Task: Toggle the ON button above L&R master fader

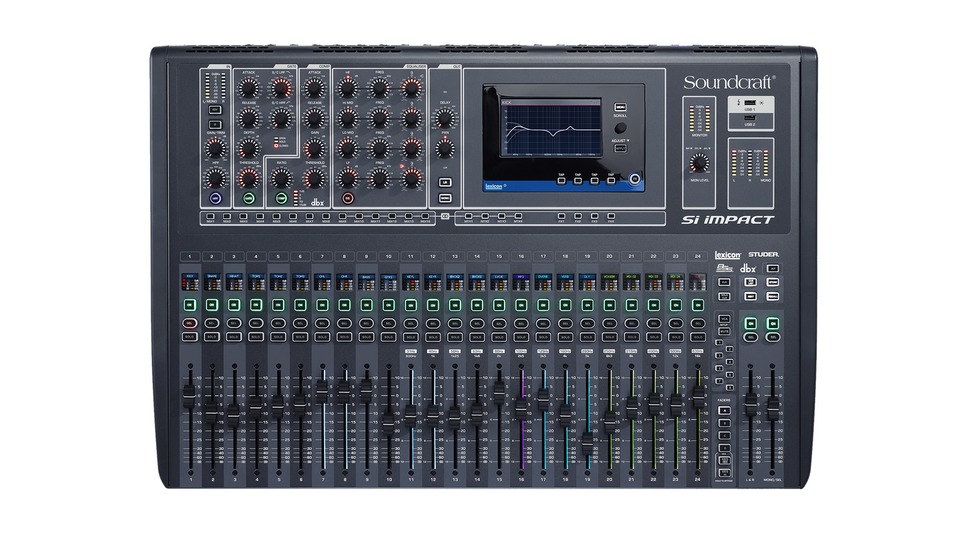Action: tap(750, 323)
